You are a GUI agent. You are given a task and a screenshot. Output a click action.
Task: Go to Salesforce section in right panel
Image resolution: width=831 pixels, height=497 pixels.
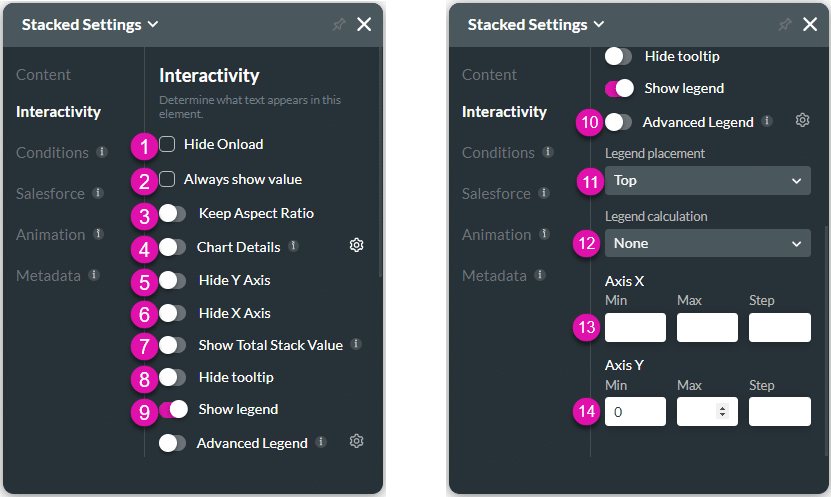click(496, 194)
